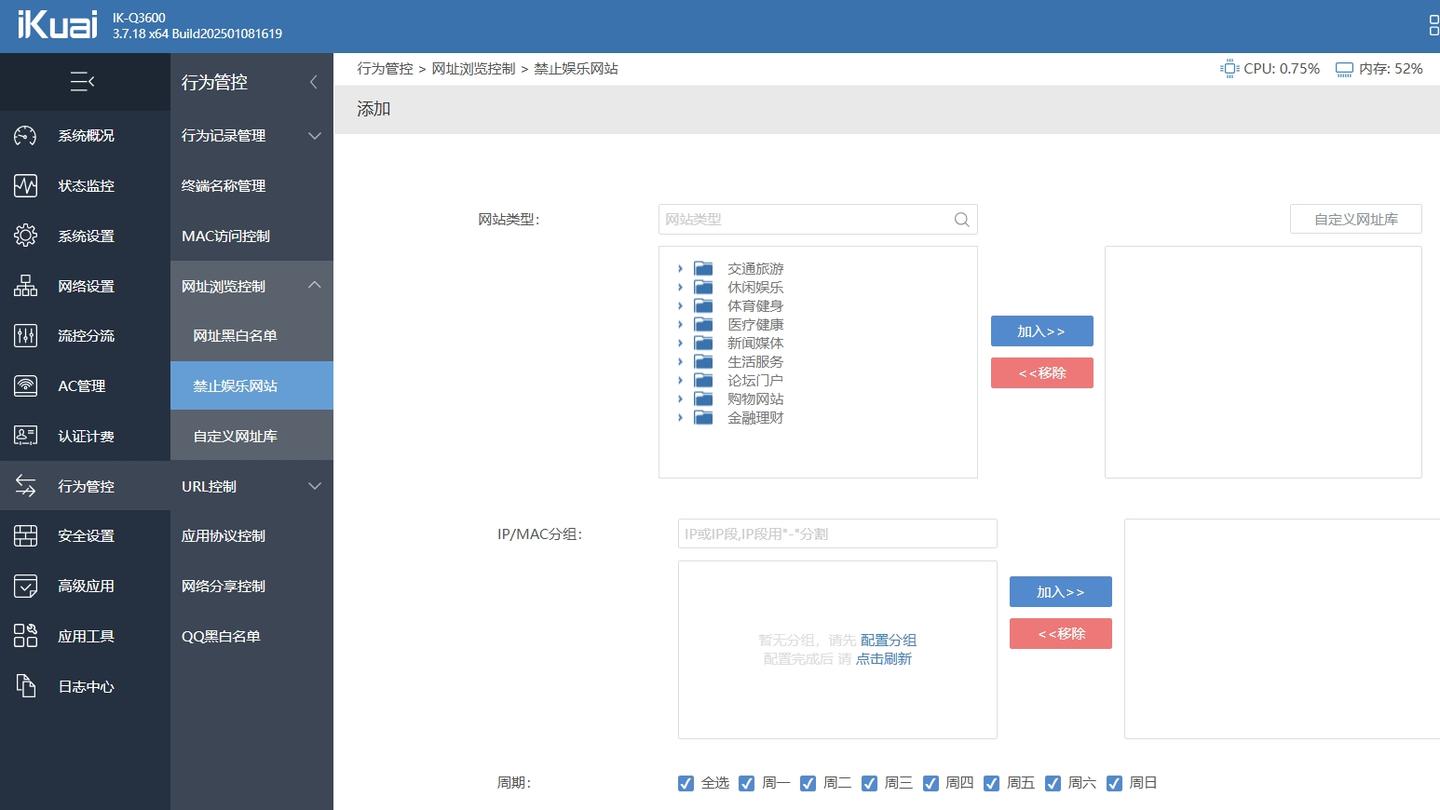Select the 安全设置 security icon

24,535
